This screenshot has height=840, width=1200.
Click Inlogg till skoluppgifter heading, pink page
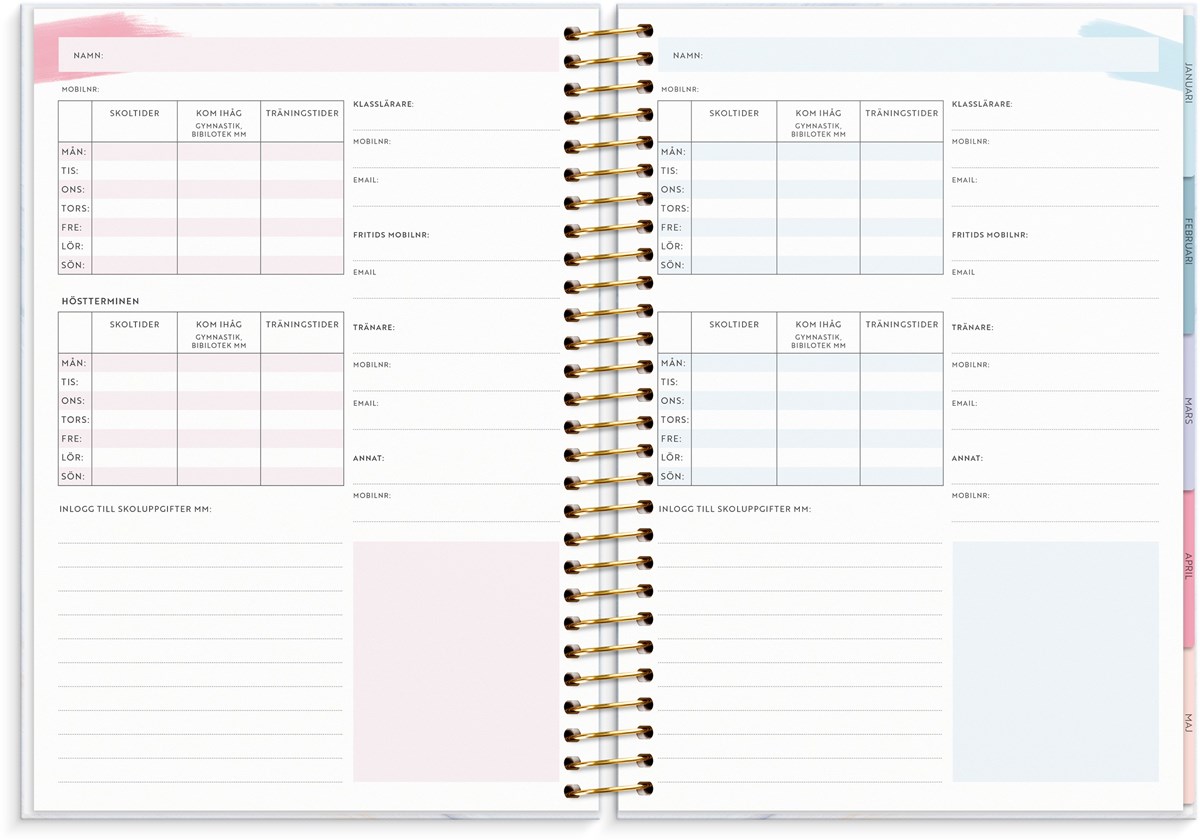click(x=135, y=509)
